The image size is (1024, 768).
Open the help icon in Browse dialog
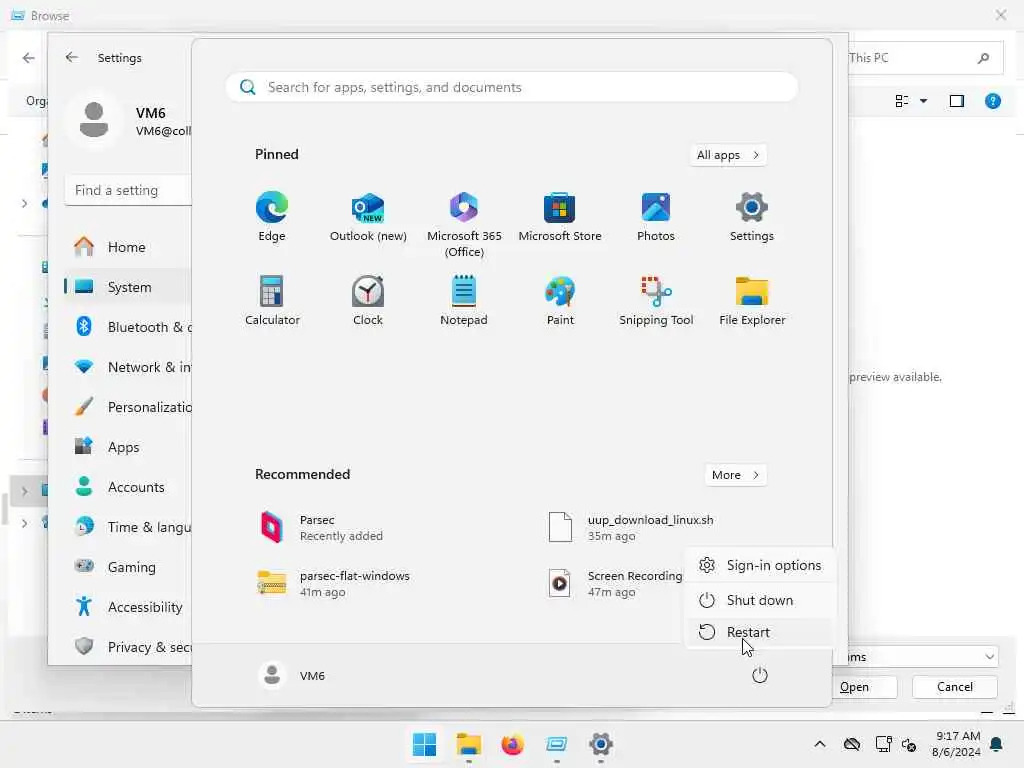tap(993, 101)
